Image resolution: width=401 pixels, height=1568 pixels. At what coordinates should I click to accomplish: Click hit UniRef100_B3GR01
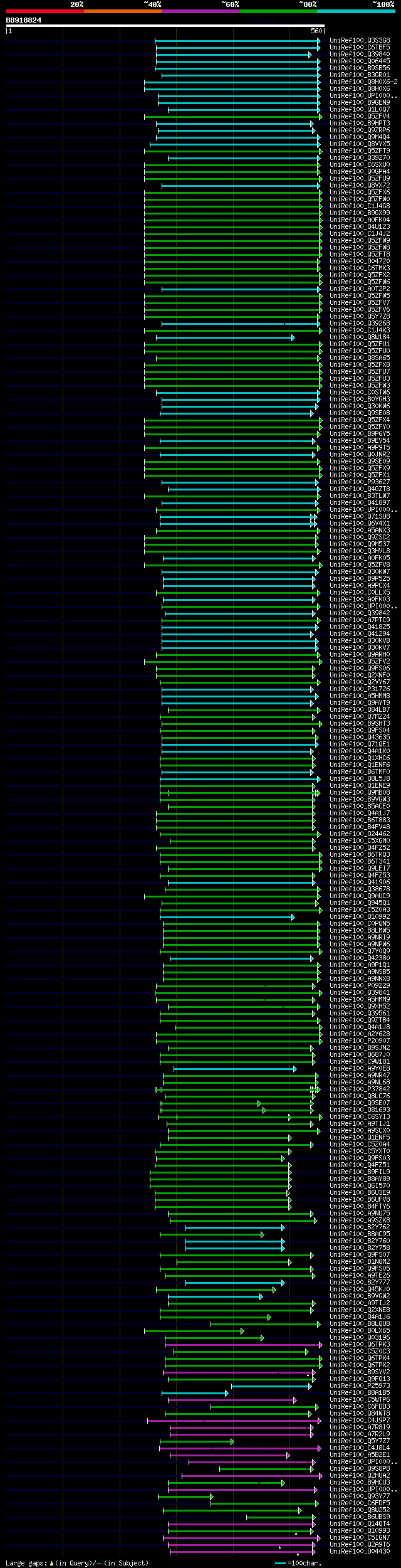(360, 75)
